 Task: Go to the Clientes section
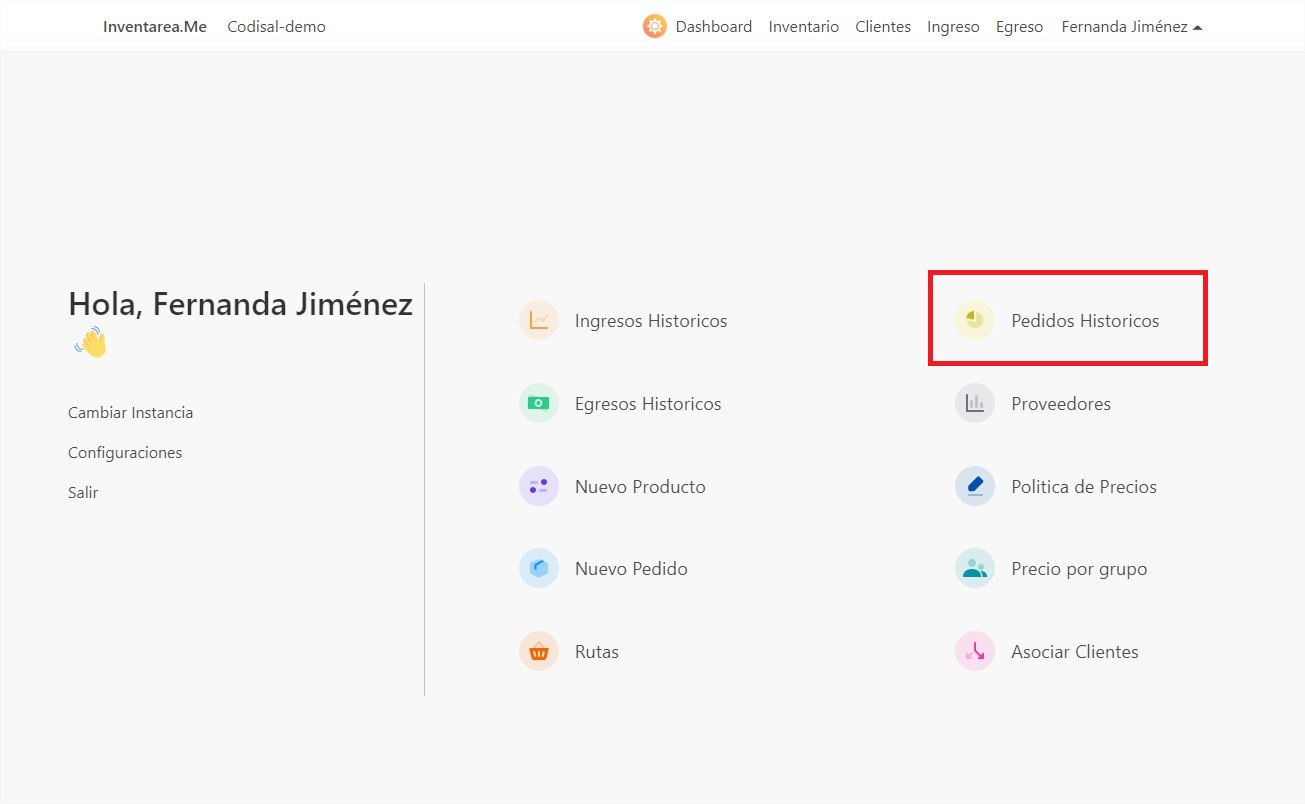click(882, 26)
